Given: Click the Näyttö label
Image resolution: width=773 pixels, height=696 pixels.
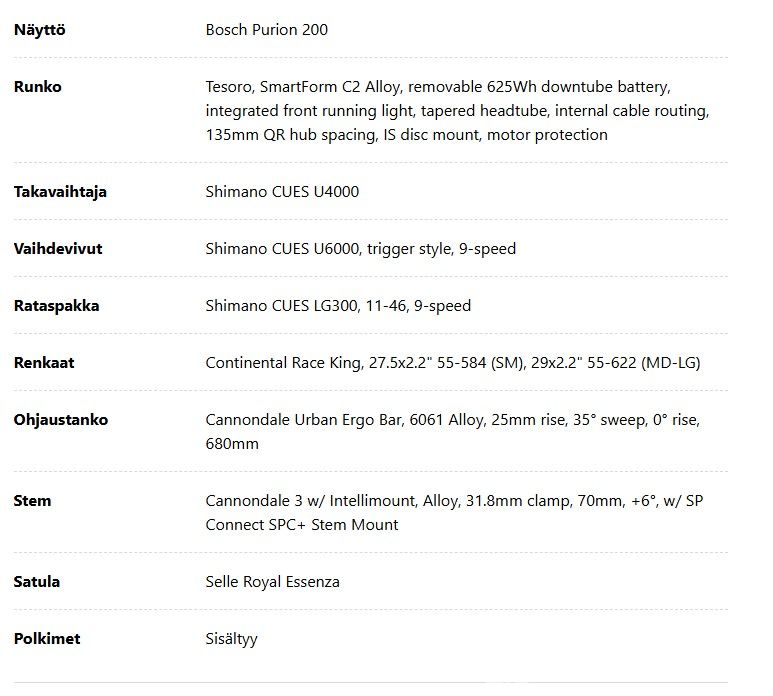Looking at the screenshot, I should tap(39, 30).
